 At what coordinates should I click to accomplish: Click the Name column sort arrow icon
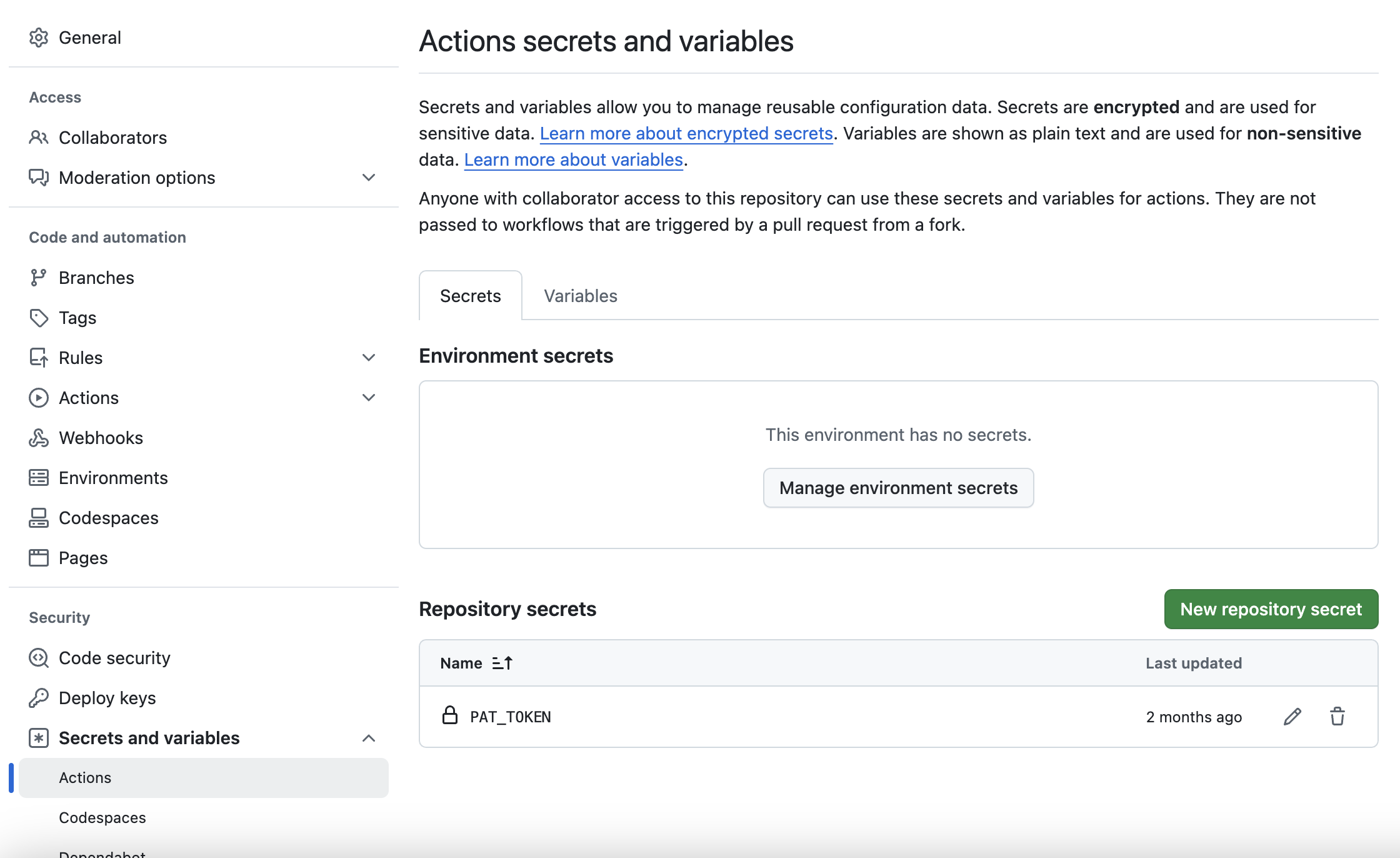tap(502, 663)
